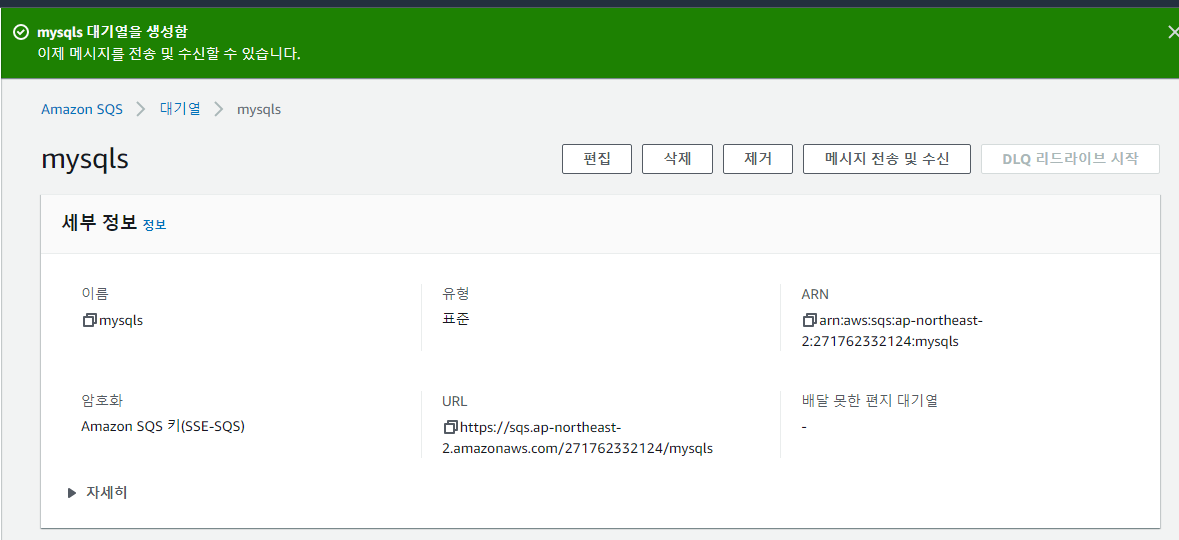Screen dimensions: 1179x540
Task: Select the ARN text arn:aws:sqs:ap-northeast-2
Action: click(893, 331)
